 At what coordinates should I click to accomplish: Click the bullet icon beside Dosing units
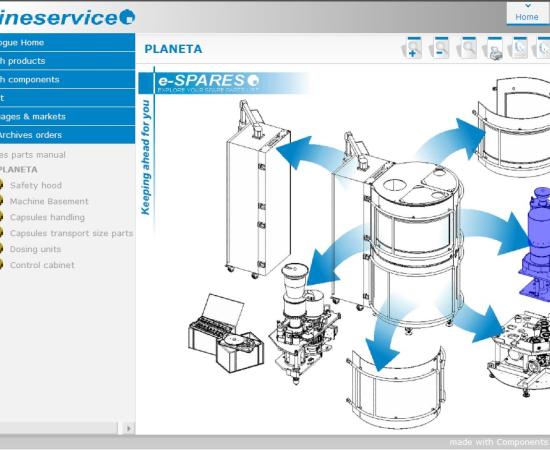pos(1,249)
